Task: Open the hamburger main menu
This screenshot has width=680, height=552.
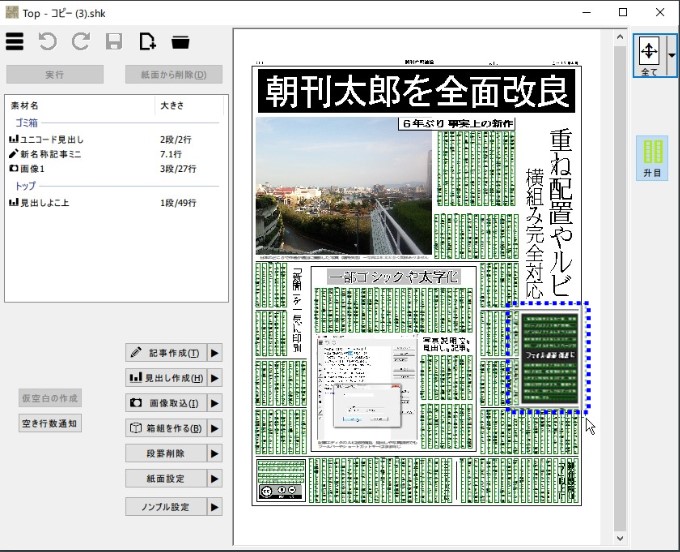Action: 15,42
